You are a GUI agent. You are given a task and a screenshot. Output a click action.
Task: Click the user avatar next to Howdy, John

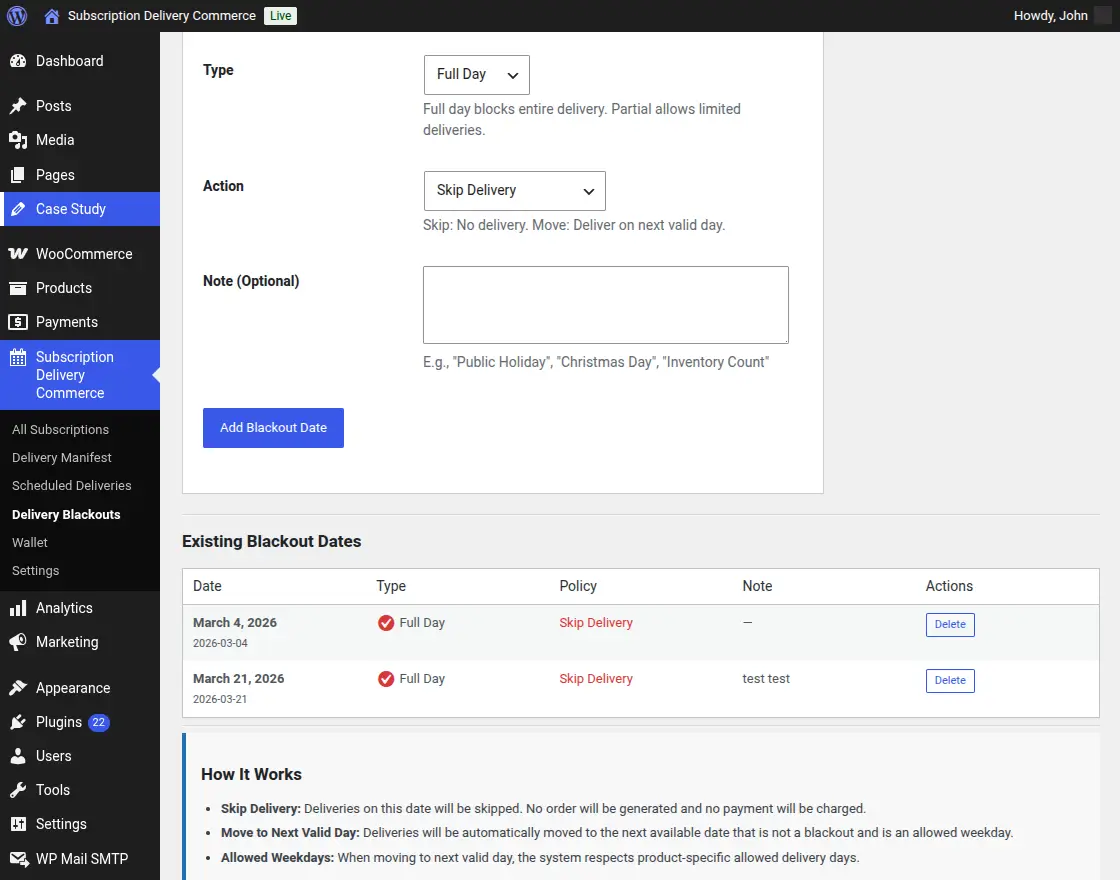coord(1103,16)
